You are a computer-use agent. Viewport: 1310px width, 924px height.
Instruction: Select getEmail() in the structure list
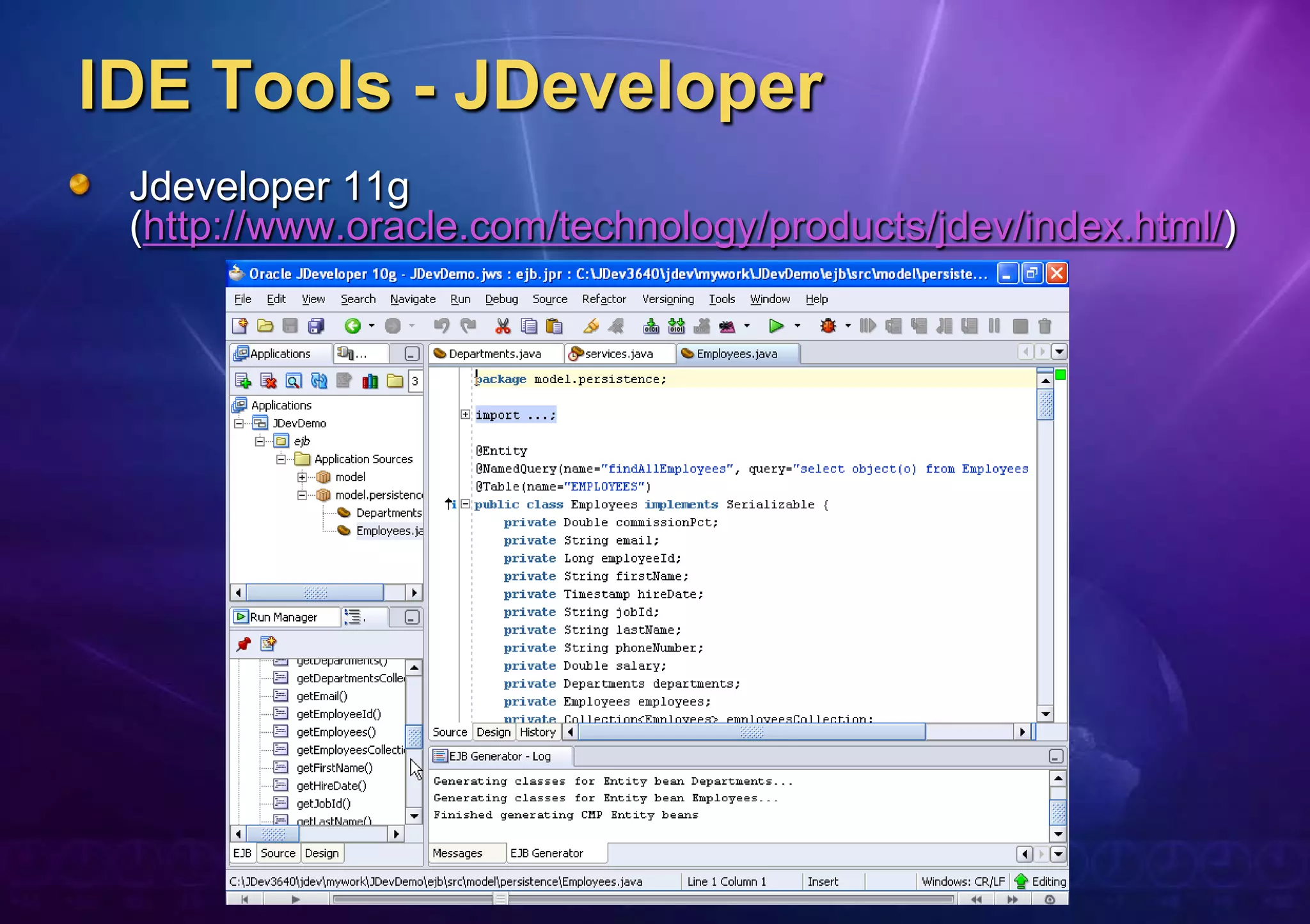pyautogui.click(x=322, y=696)
